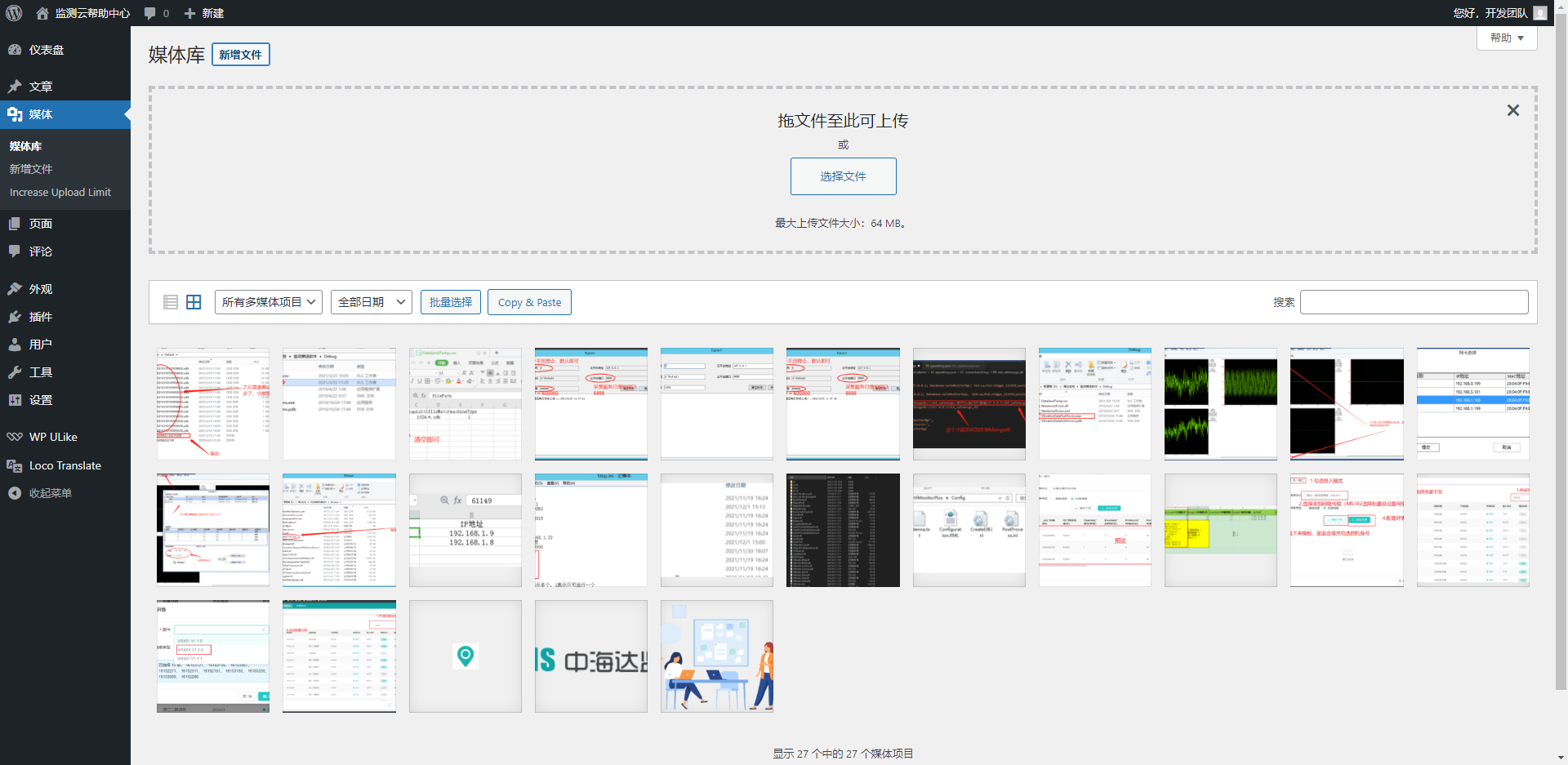Switch to grid view icon
The image size is (1568, 765).
[x=194, y=302]
